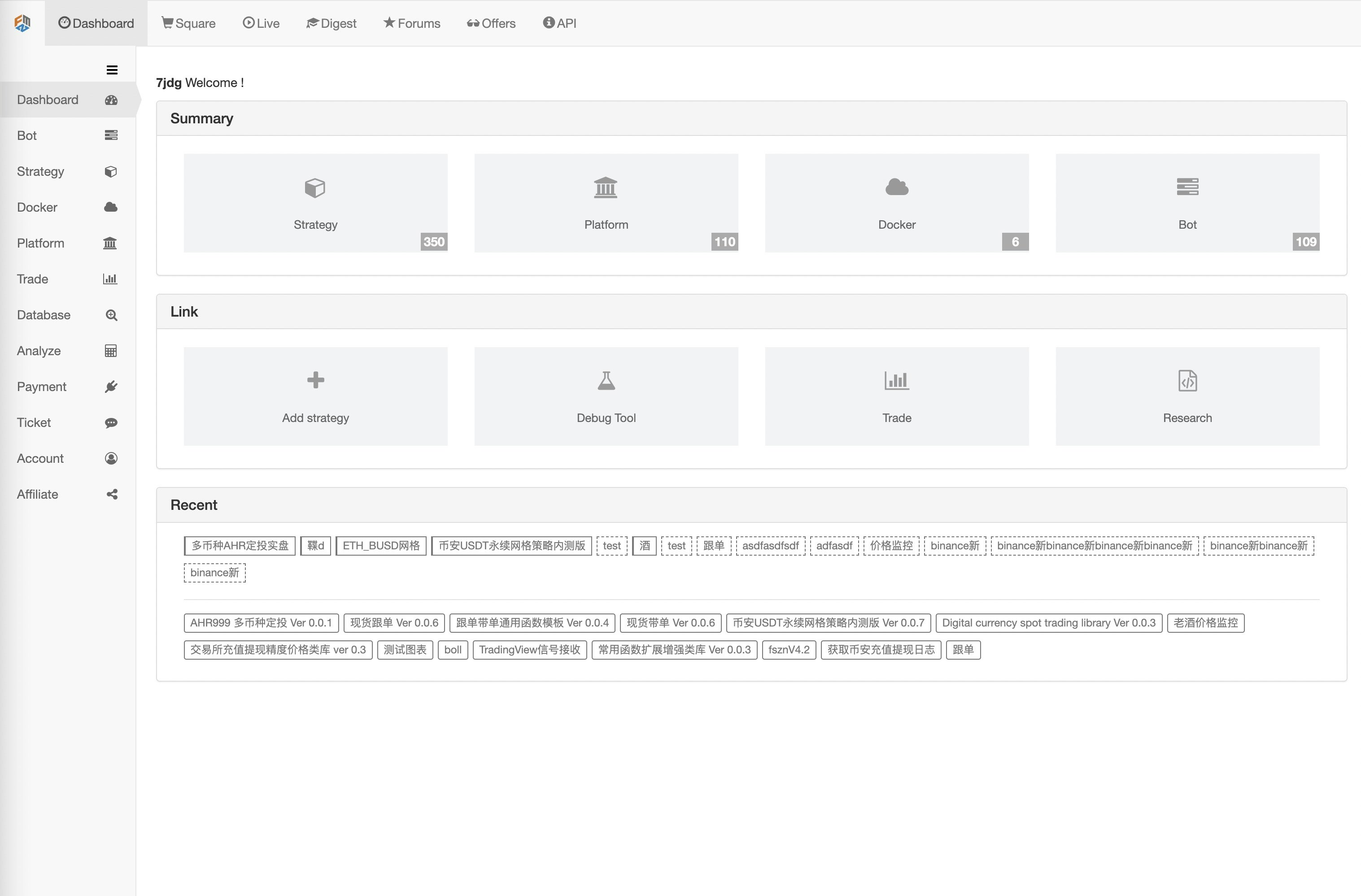1361x896 pixels.
Task: Open strategy 获取币安充值提现日志
Action: tap(881, 650)
